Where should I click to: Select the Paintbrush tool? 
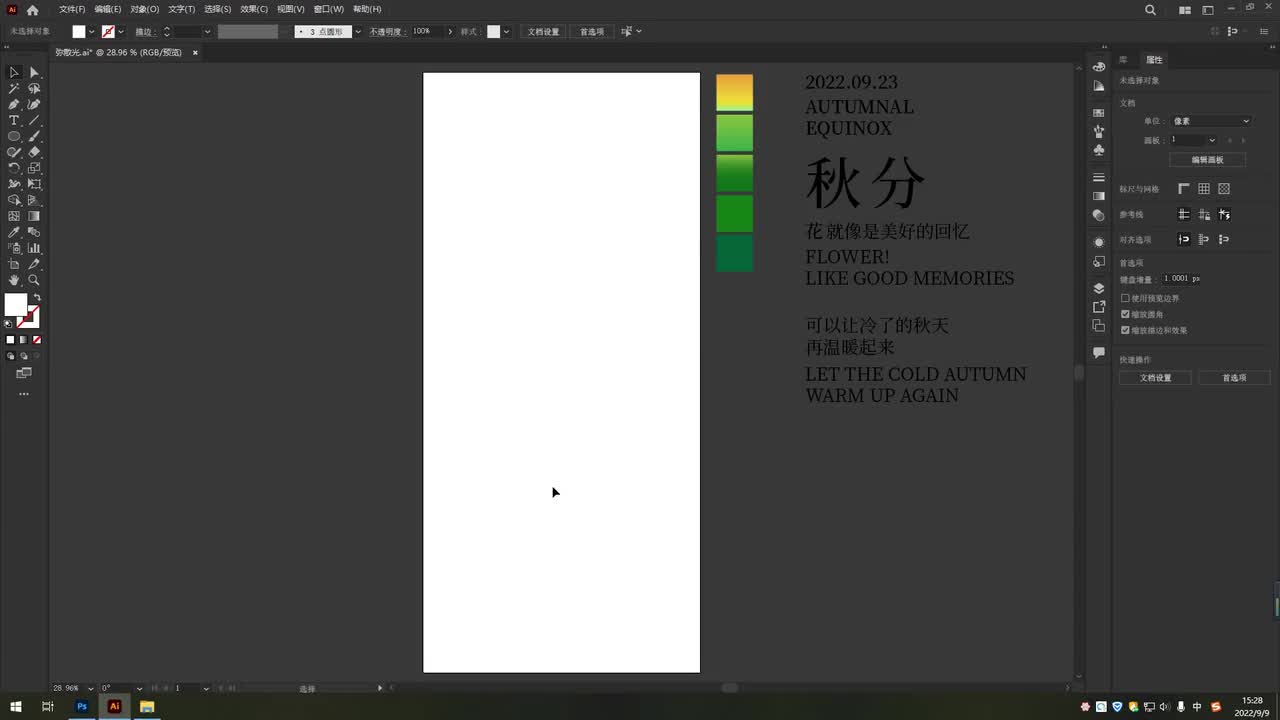34,136
